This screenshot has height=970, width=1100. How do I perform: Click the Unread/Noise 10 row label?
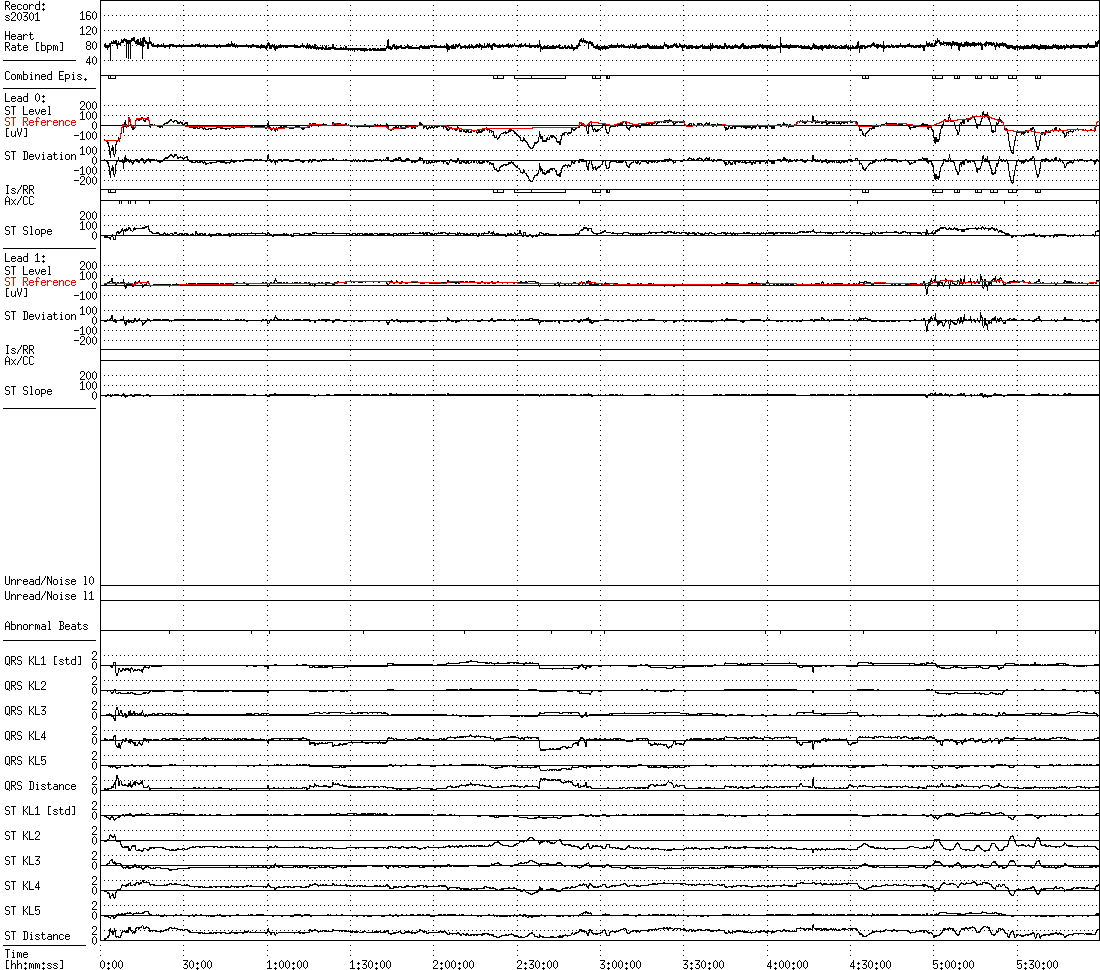(x=49, y=581)
